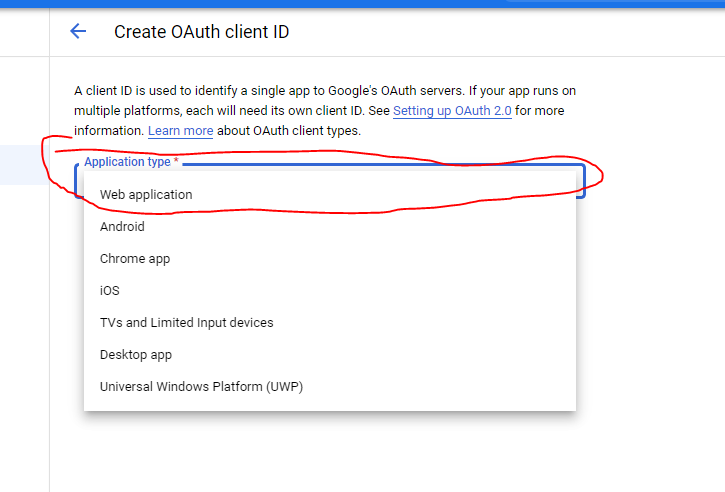Click blank area below the dropdown list
The image size is (725, 492).
tap(330, 450)
